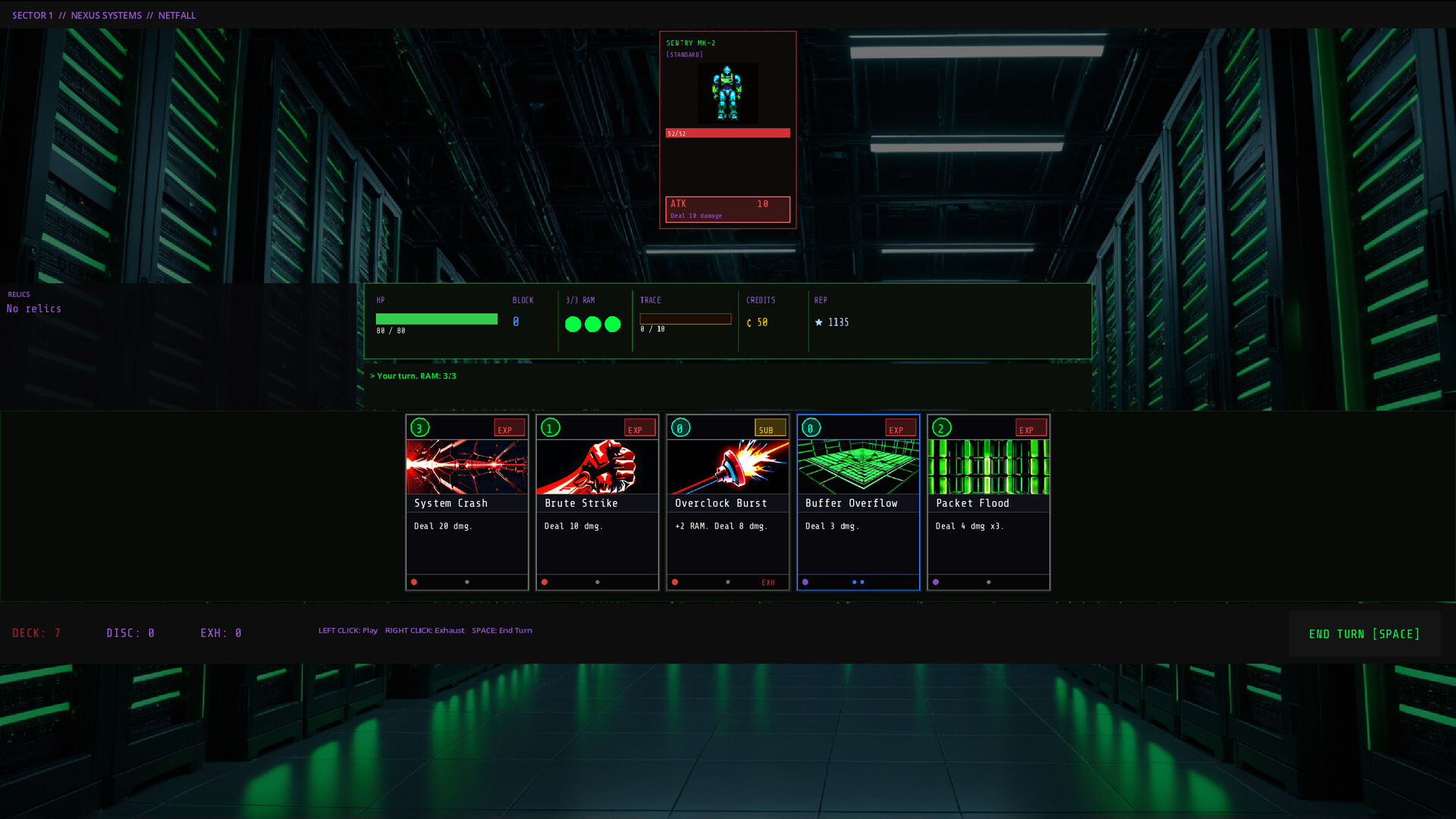The width and height of the screenshot is (1456, 819).
Task: Click the green player HP bar
Action: [x=436, y=319]
